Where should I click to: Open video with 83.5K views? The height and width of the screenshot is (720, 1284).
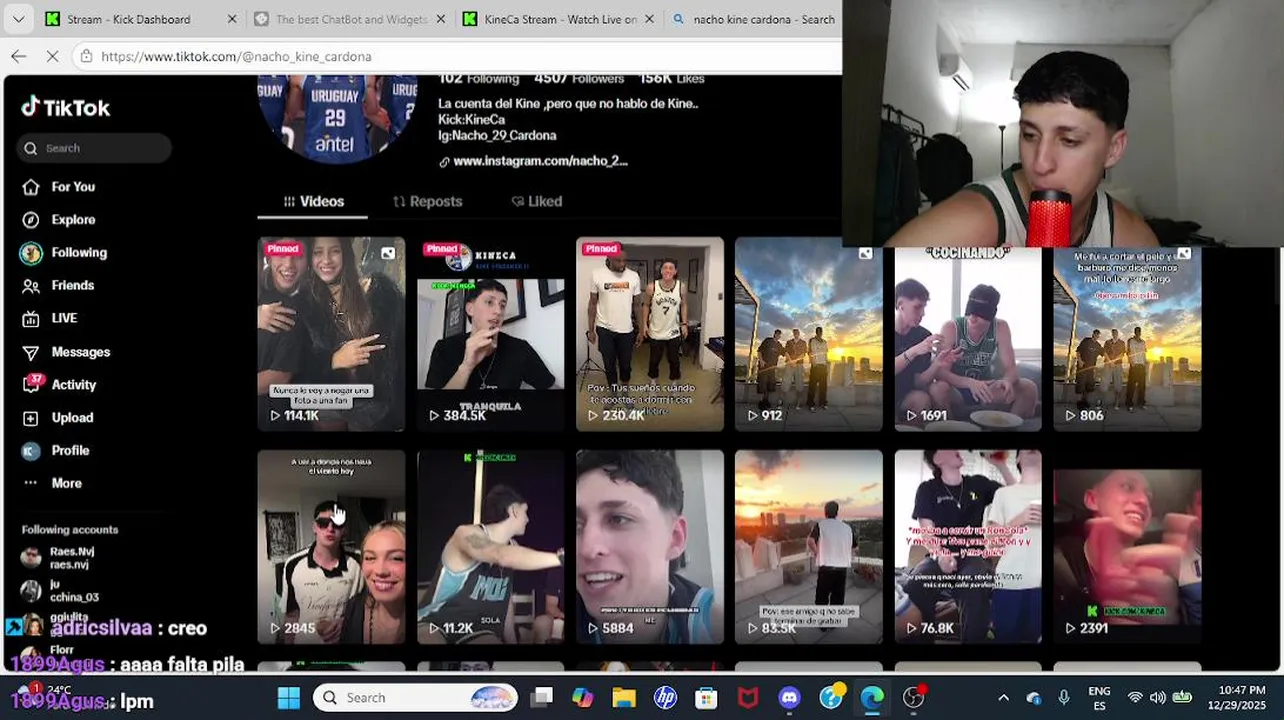(x=809, y=547)
